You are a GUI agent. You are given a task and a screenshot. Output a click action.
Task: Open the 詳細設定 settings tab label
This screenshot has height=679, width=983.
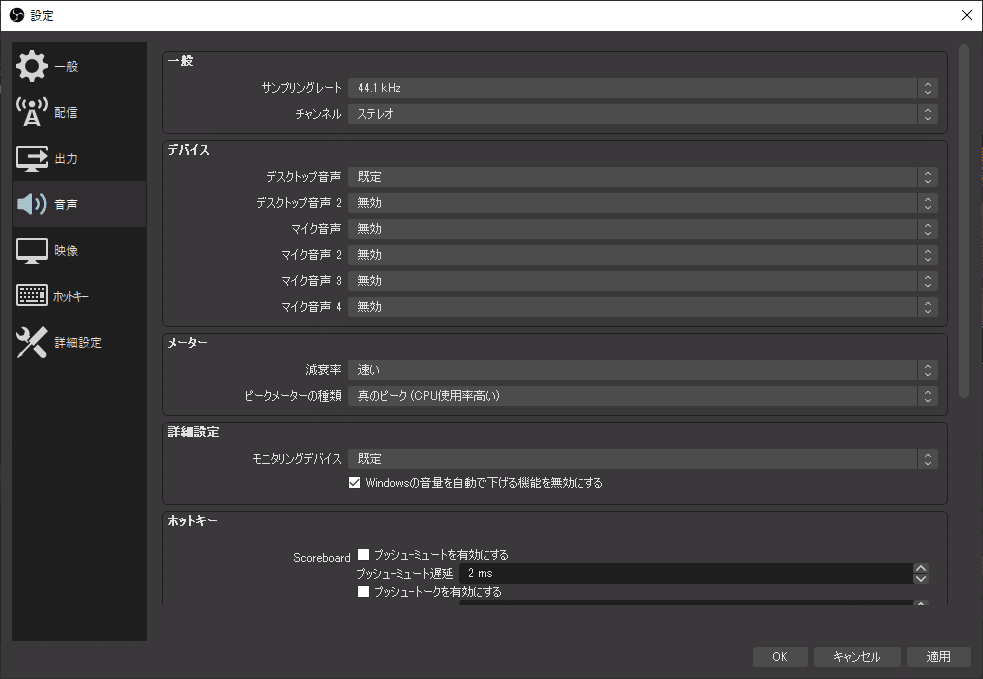[x=78, y=342]
